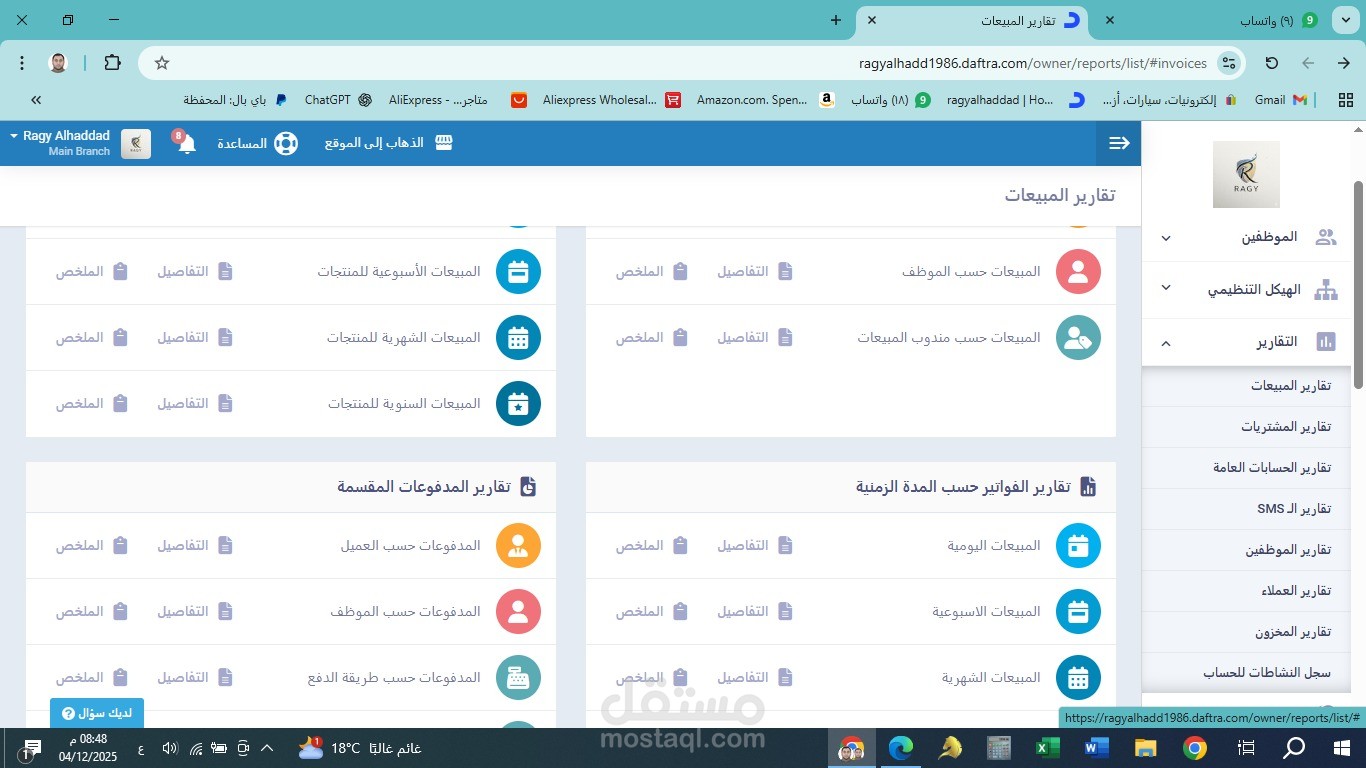Open the ChatGPT bookmark
Image resolution: width=1366 pixels, height=768 pixels.
click(x=338, y=100)
